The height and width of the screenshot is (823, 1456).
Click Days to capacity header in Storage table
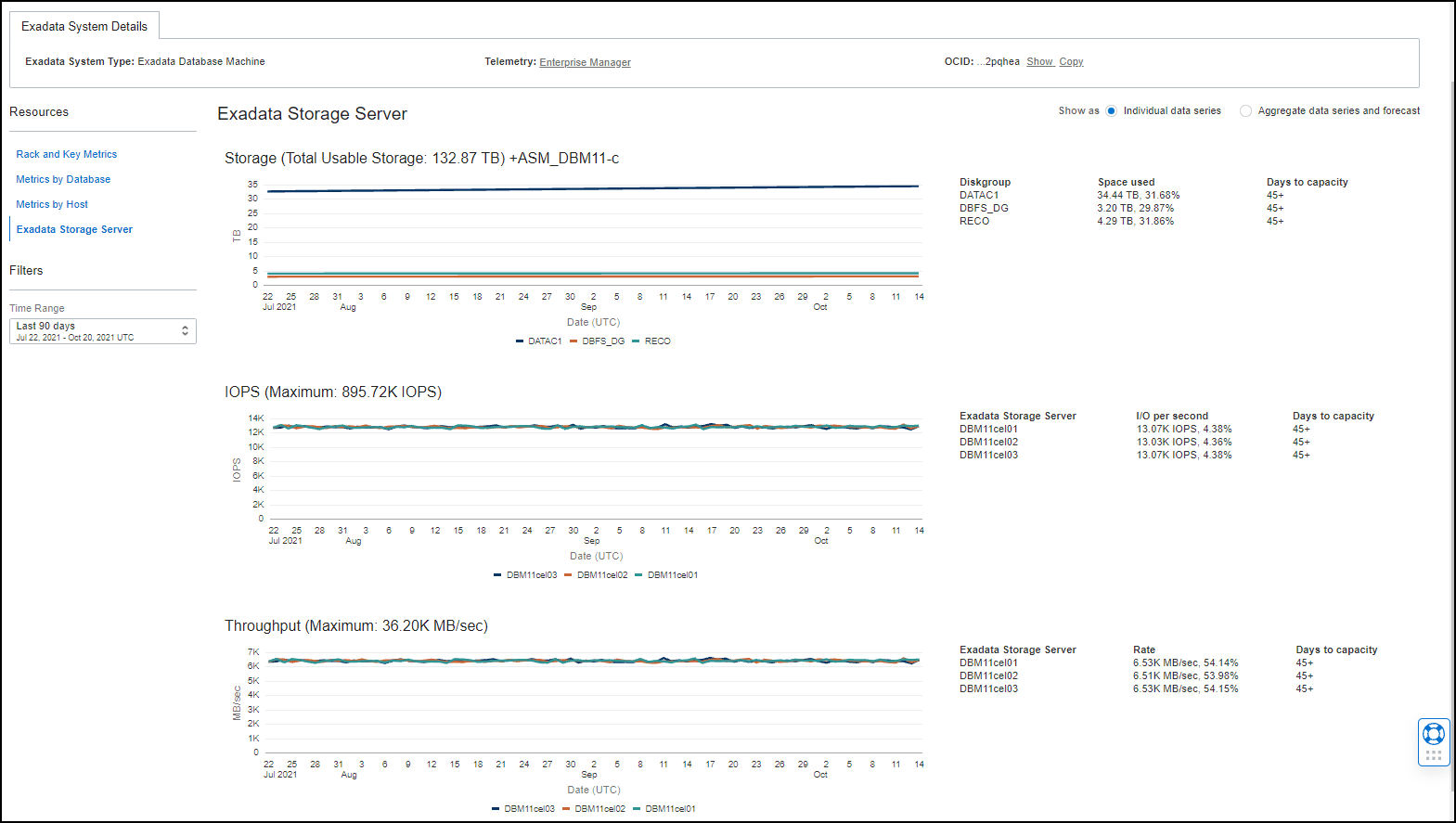coord(1308,182)
